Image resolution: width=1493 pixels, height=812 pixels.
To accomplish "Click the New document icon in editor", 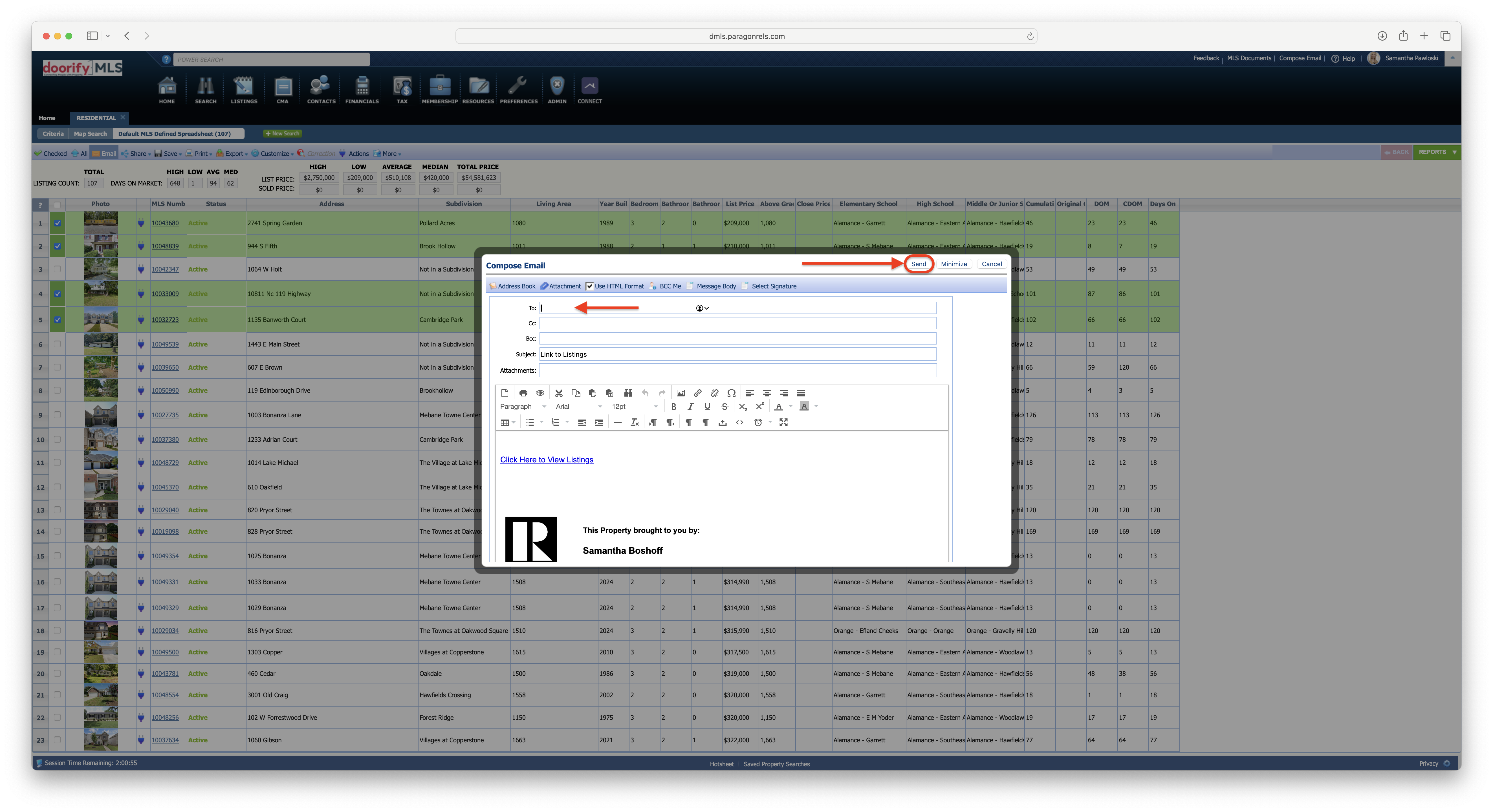I will (505, 393).
